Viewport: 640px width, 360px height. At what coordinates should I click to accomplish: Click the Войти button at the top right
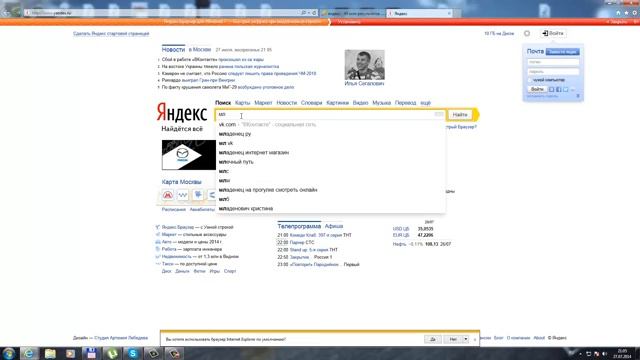tap(553, 33)
